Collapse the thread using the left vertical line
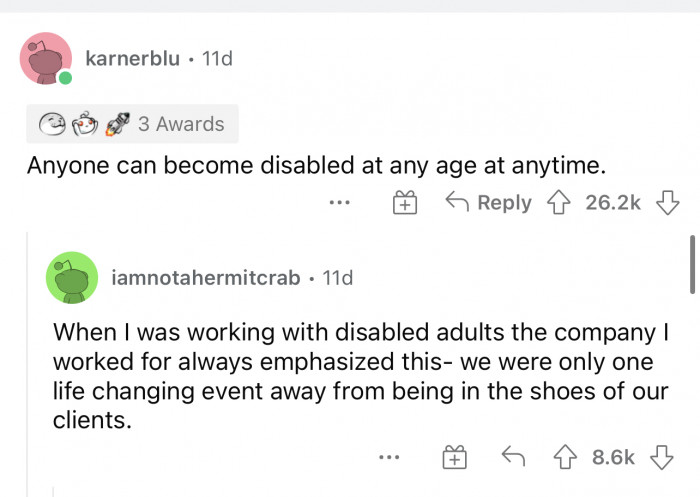This screenshot has height=497, width=700. click(28, 364)
